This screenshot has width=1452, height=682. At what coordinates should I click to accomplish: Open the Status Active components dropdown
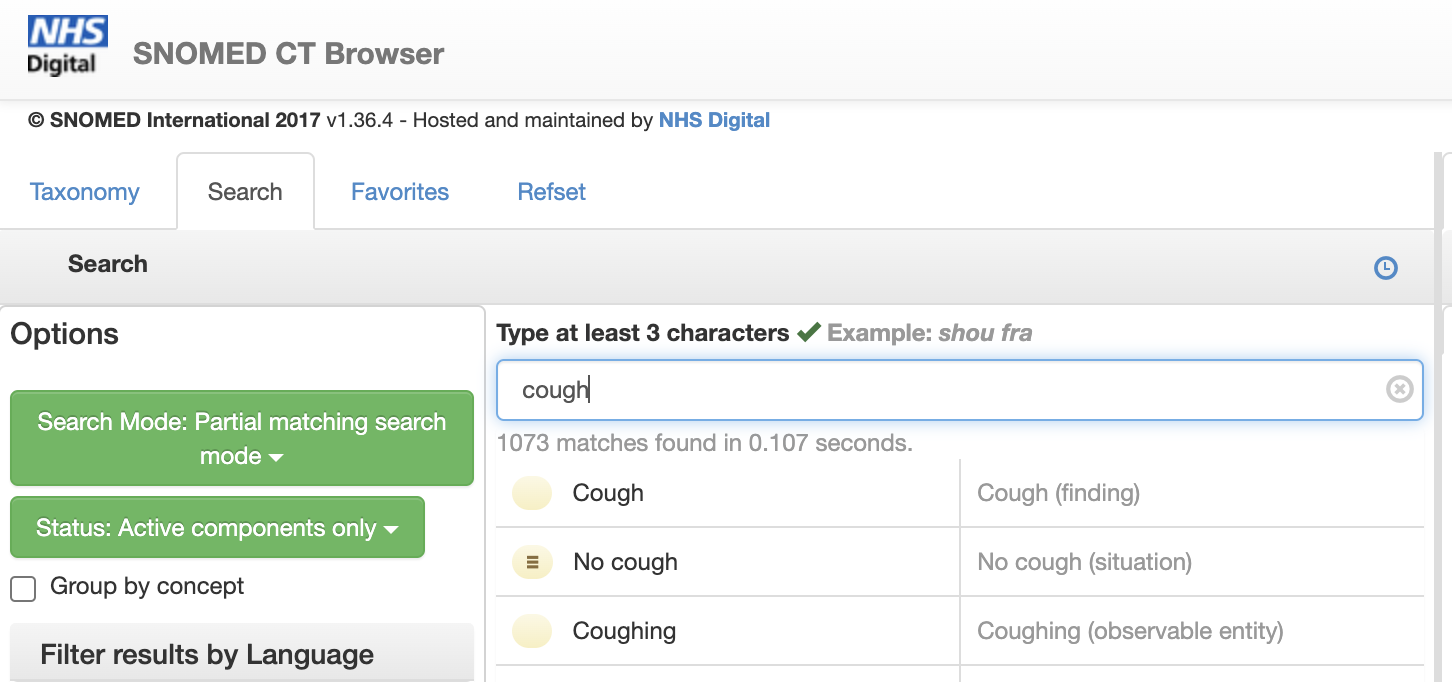tap(217, 528)
